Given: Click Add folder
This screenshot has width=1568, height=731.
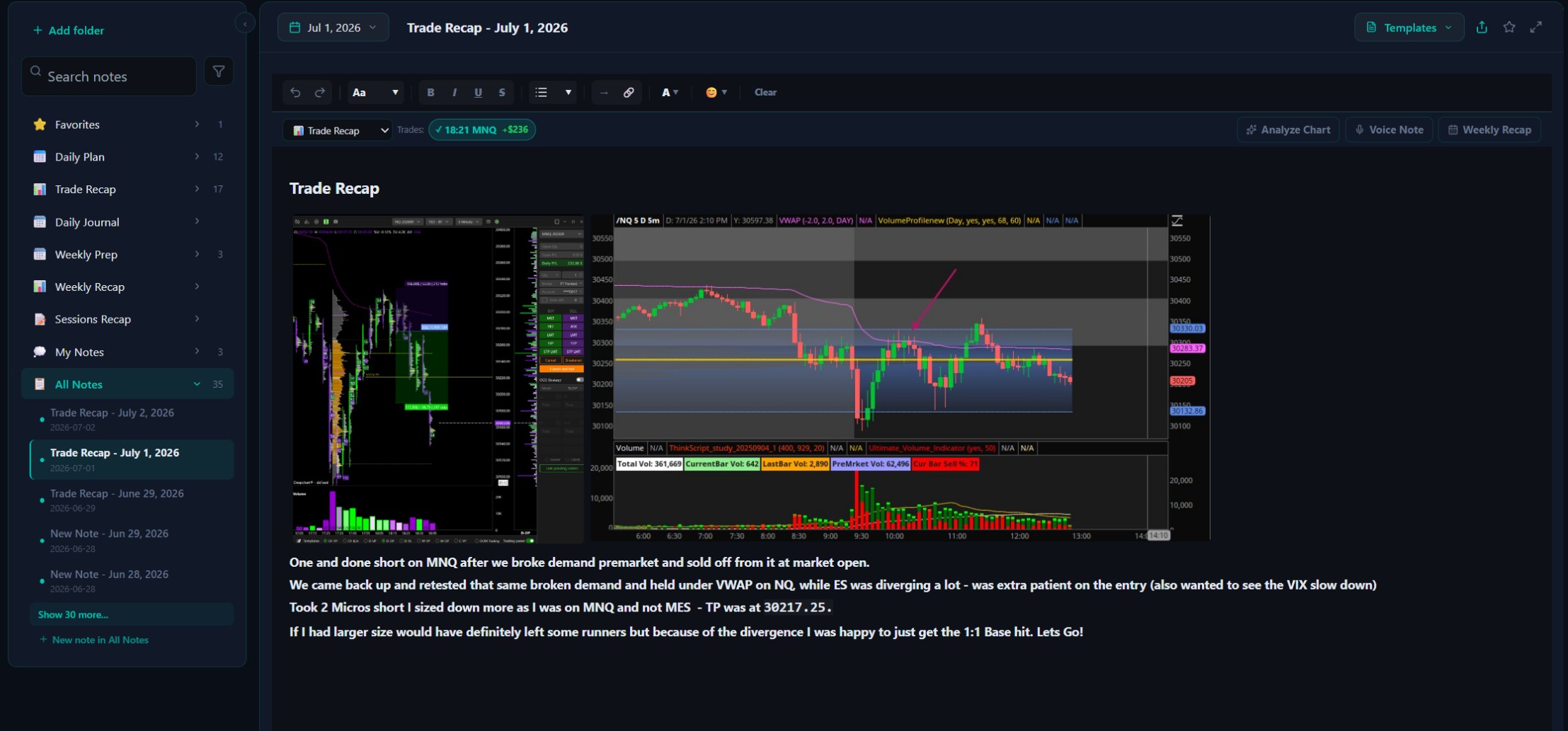Looking at the screenshot, I should point(69,30).
